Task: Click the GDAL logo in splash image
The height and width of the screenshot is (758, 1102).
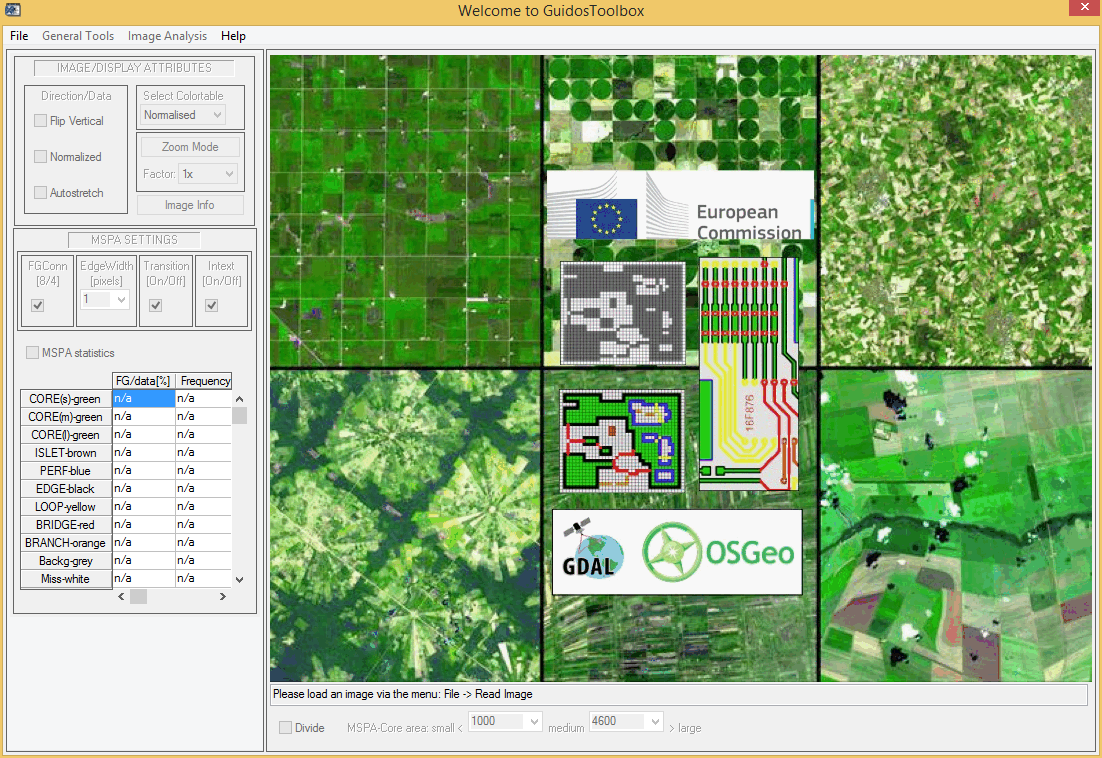Action: pos(592,551)
